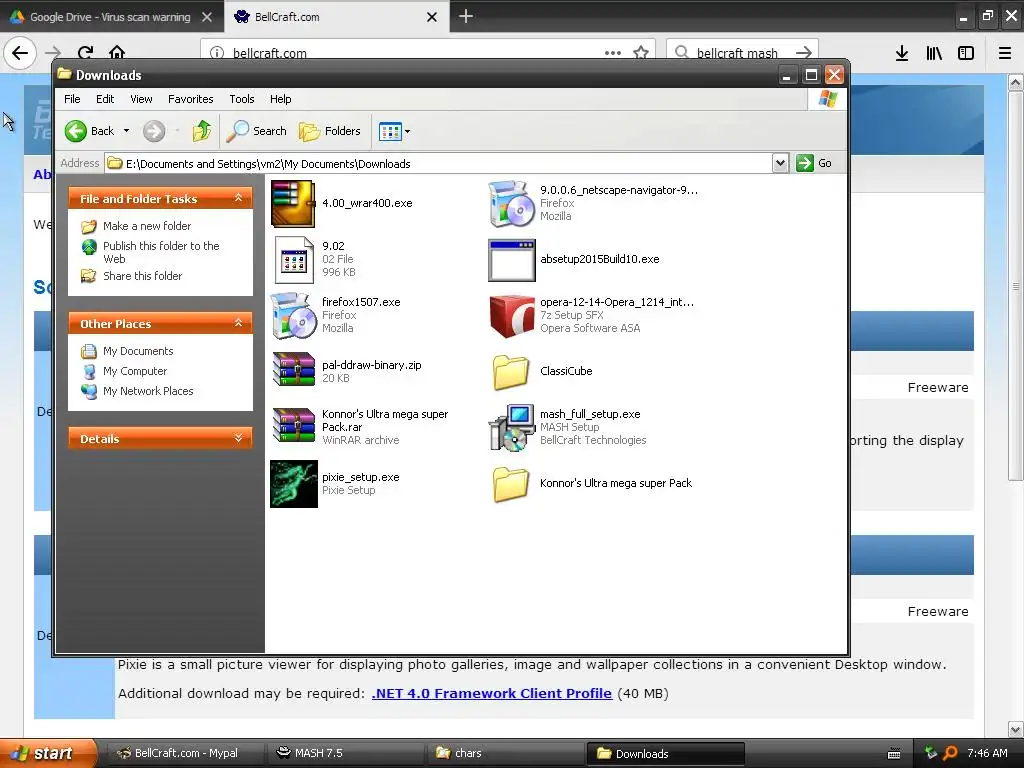Switch to chars taskbar button
Image resolution: width=1024 pixels, height=768 pixels.
506,754
